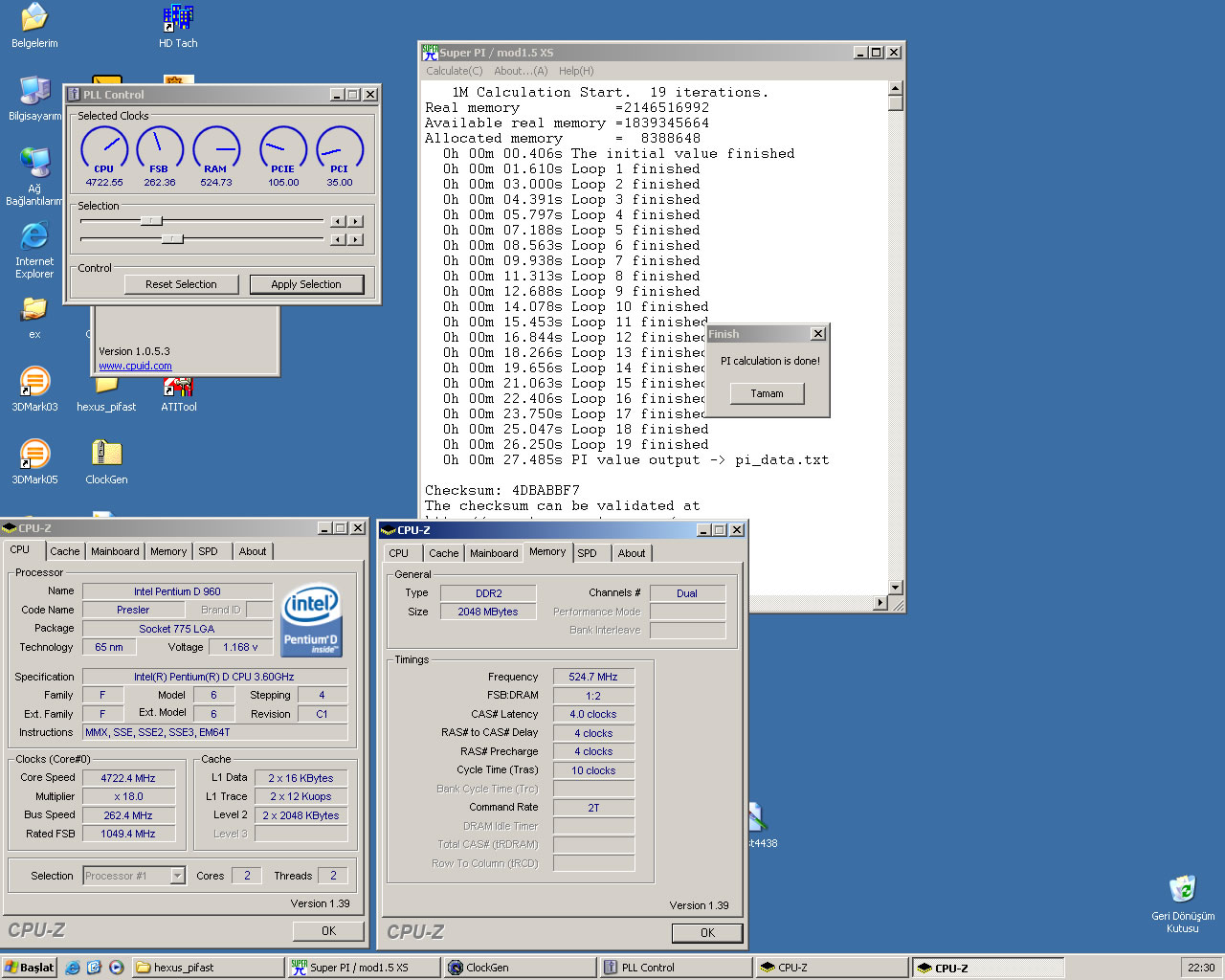Launch 3DMark05 desktop shortcut
Image resolution: width=1225 pixels, height=980 pixels.
point(34,462)
